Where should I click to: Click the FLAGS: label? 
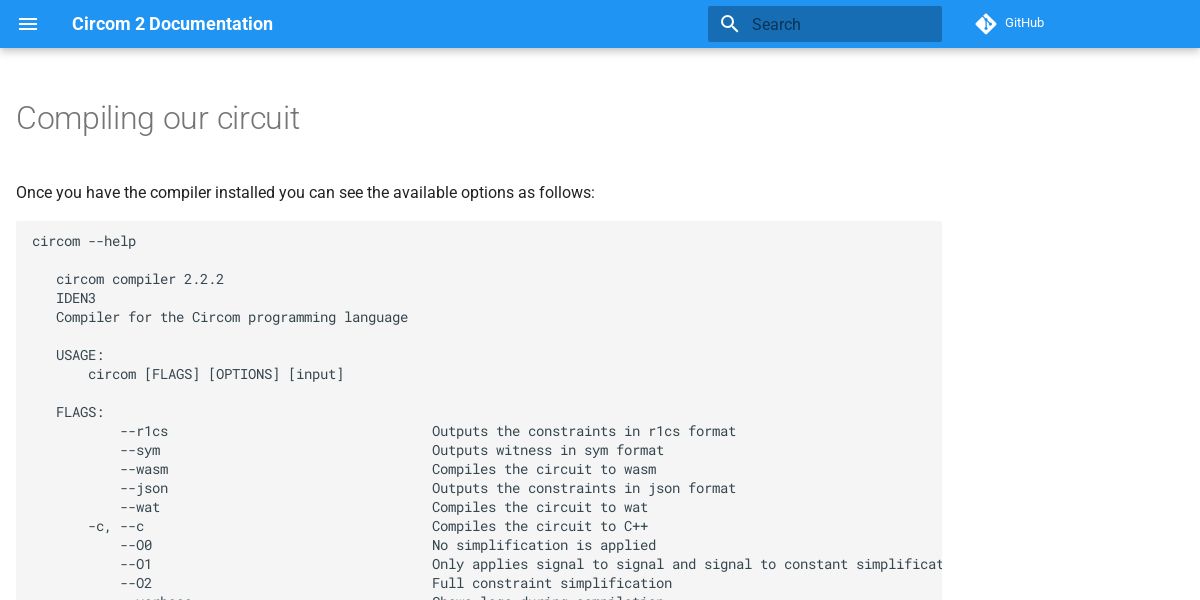(x=80, y=412)
